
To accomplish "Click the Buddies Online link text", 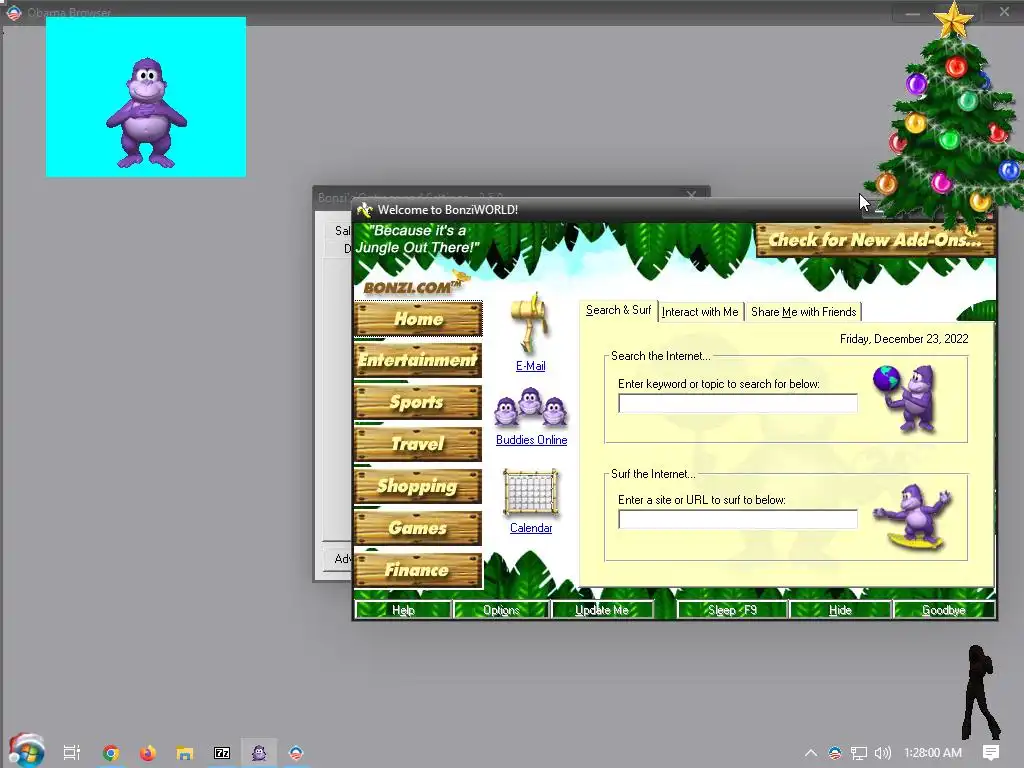I will coord(532,440).
